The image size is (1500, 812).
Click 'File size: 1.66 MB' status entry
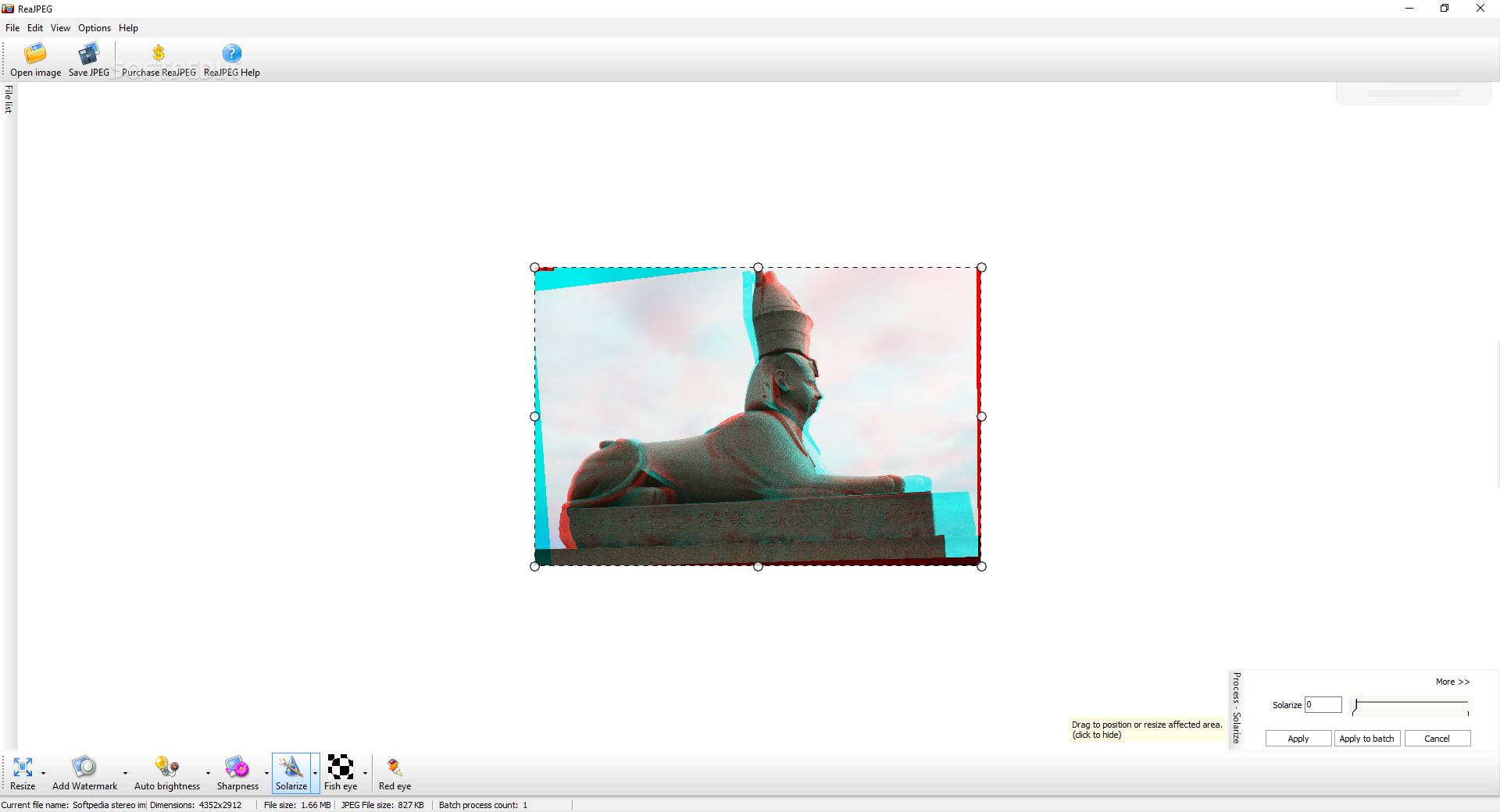point(297,805)
